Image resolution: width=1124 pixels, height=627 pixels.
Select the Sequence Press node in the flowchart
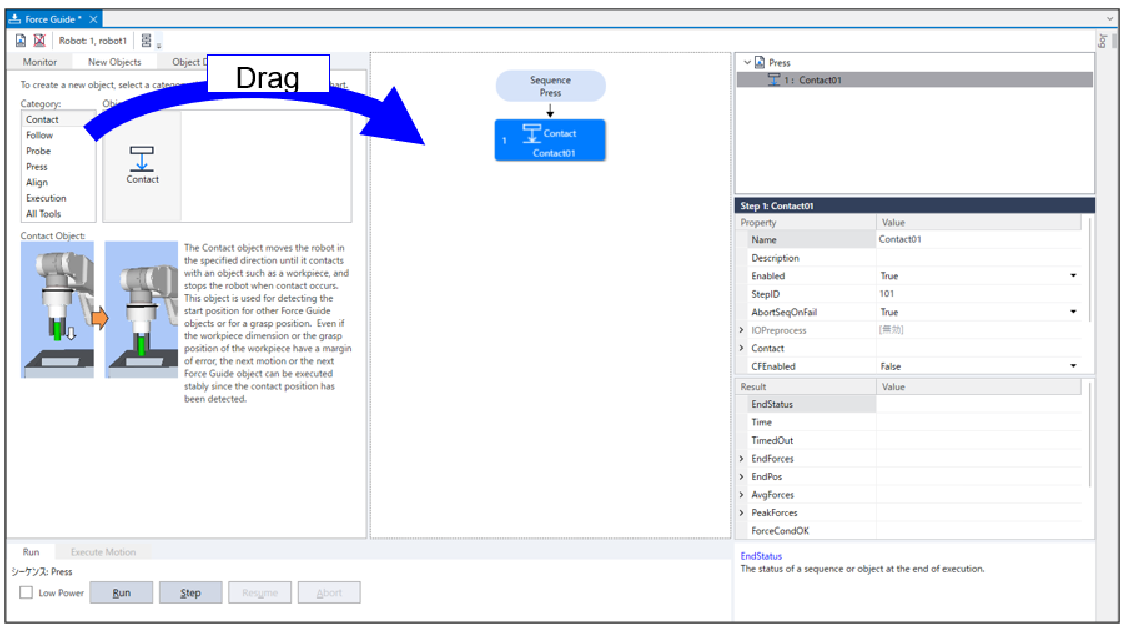point(550,86)
